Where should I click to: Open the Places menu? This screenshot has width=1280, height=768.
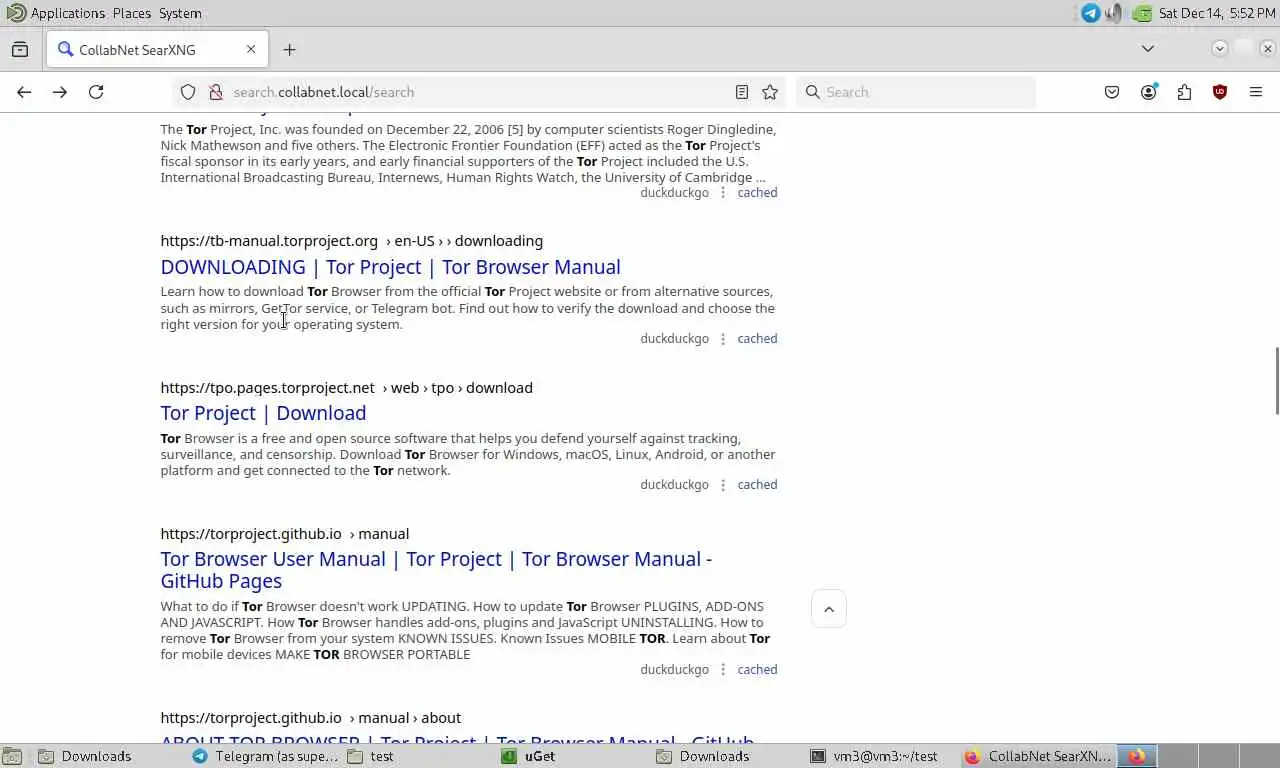coord(131,13)
